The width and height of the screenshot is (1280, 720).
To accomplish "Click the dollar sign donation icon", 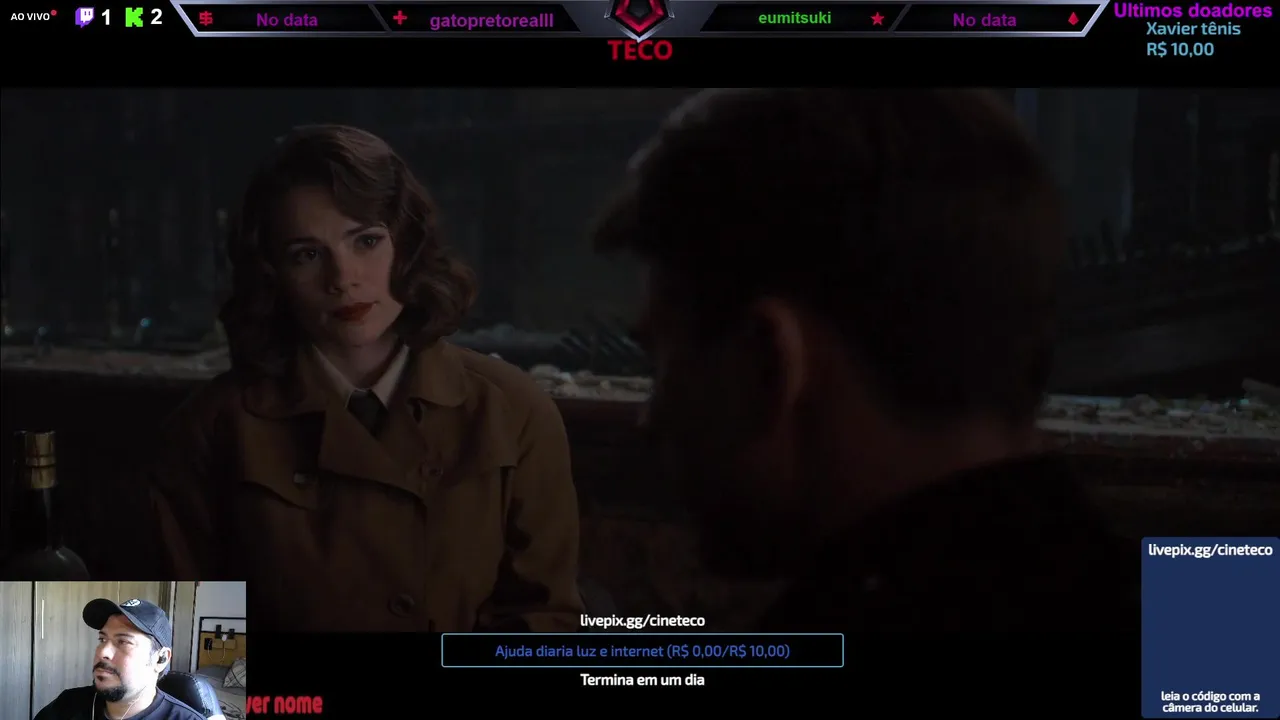I will tap(206, 19).
